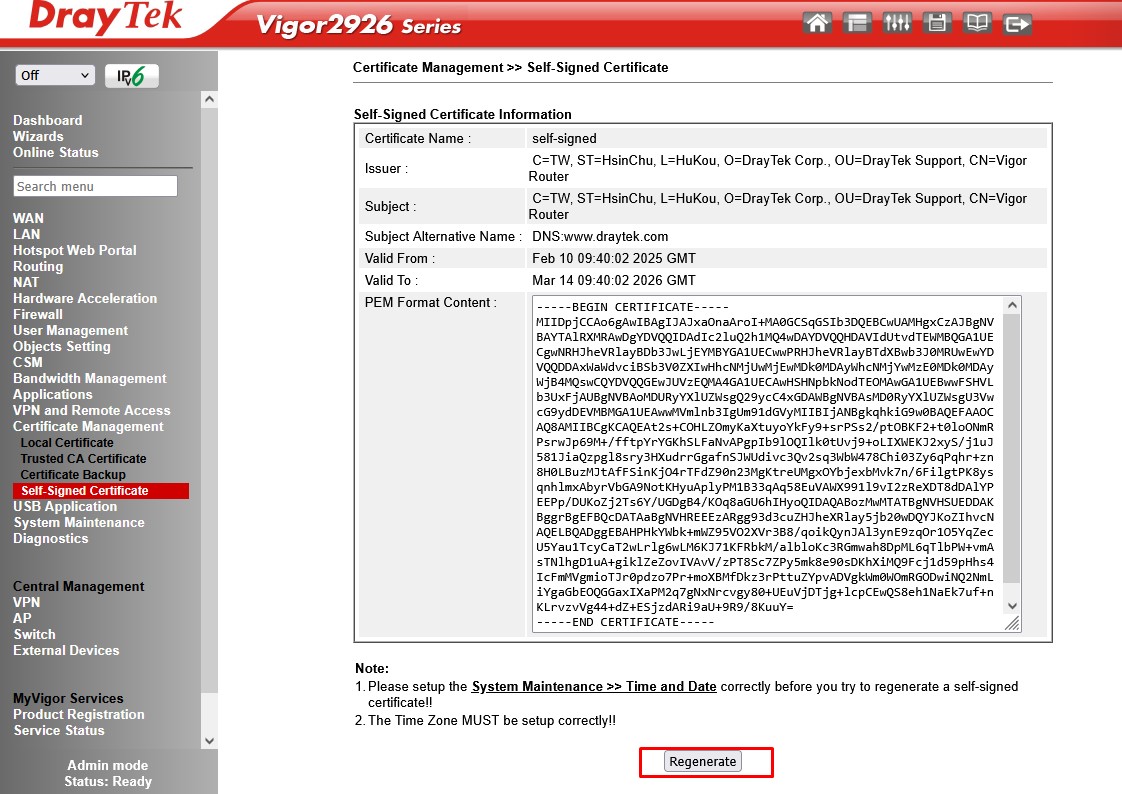Click the sidebar scrollbar up arrow
1122x794 pixels.
pos(209,100)
